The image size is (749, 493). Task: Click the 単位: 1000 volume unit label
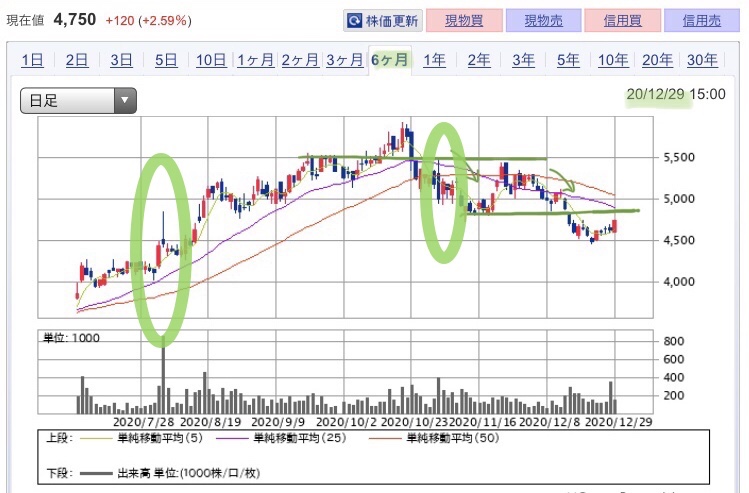tap(72, 338)
